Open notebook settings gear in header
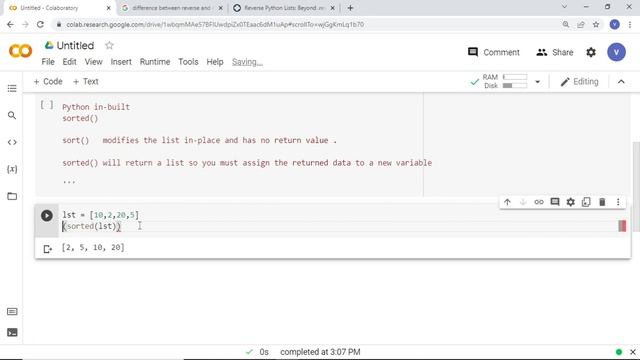The height and width of the screenshot is (360, 640). click(591, 52)
